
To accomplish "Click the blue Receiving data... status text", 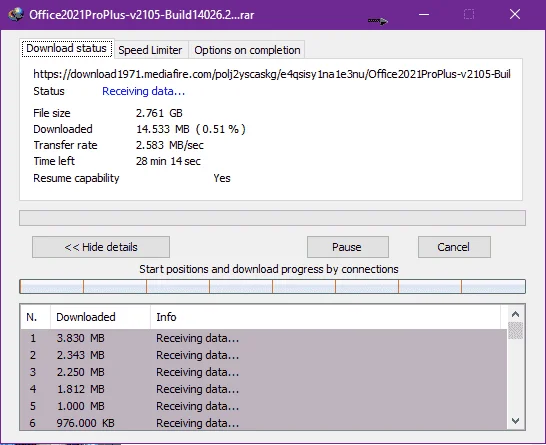I will pyautogui.click(x=143, y=91).
